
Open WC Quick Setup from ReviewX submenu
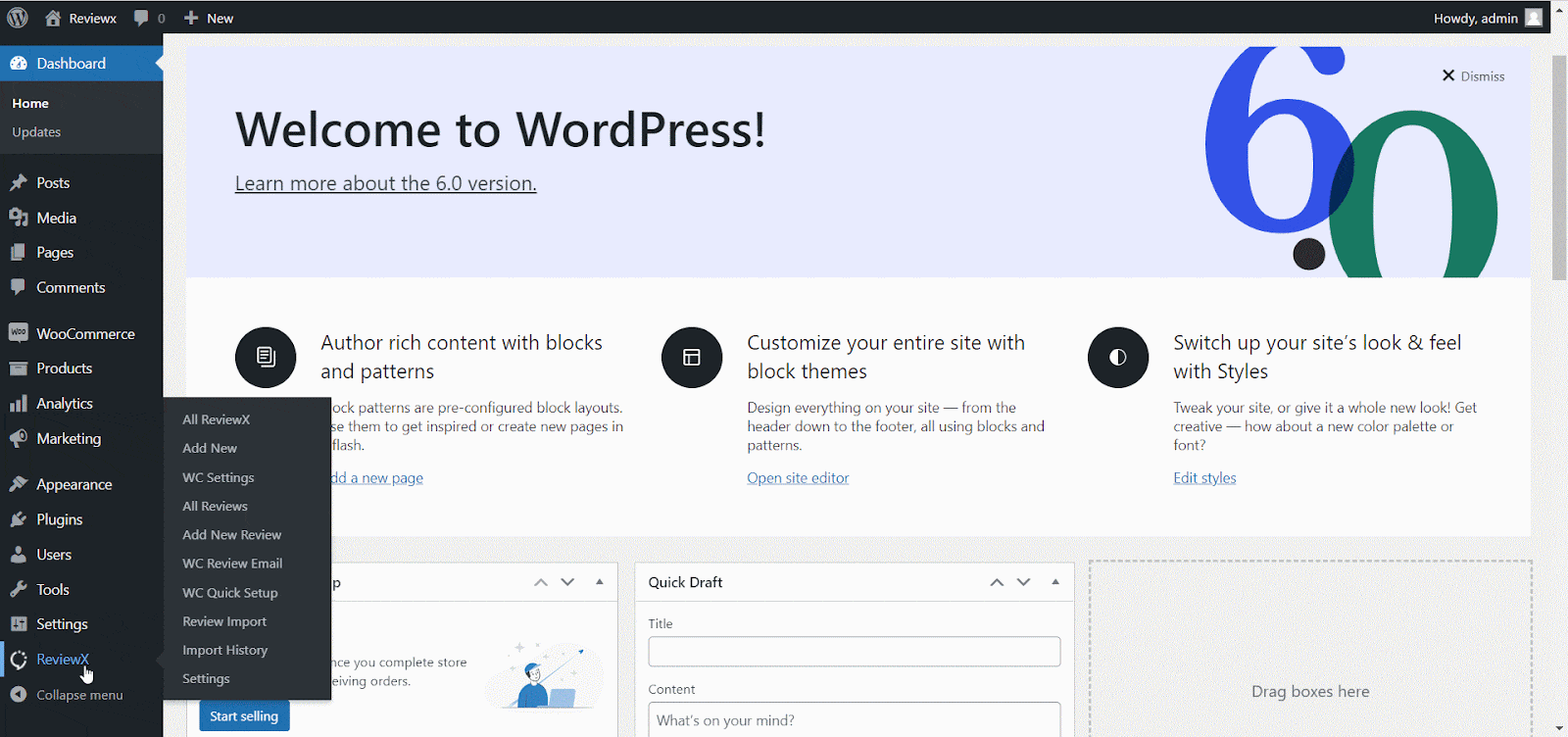230,593
